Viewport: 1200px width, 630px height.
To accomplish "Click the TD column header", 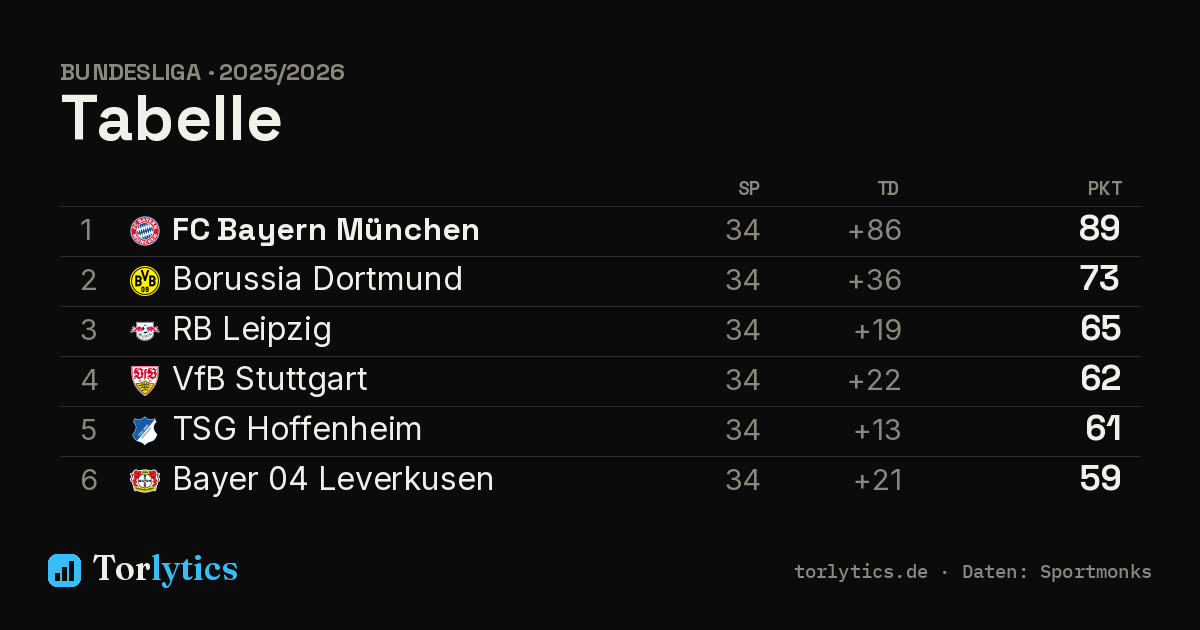I will point(888,189).
